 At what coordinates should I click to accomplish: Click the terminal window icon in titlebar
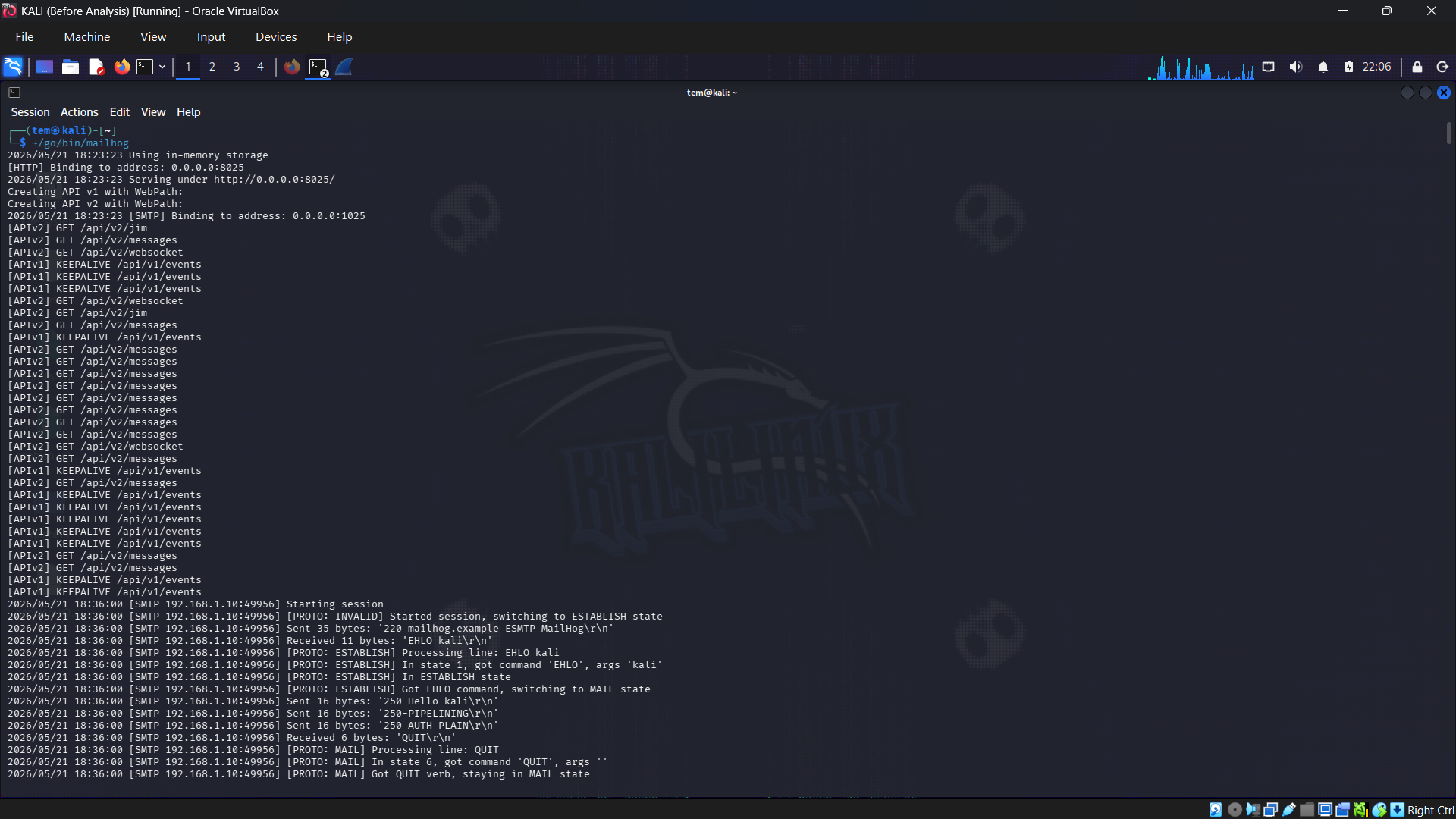[x=14, y=93]
